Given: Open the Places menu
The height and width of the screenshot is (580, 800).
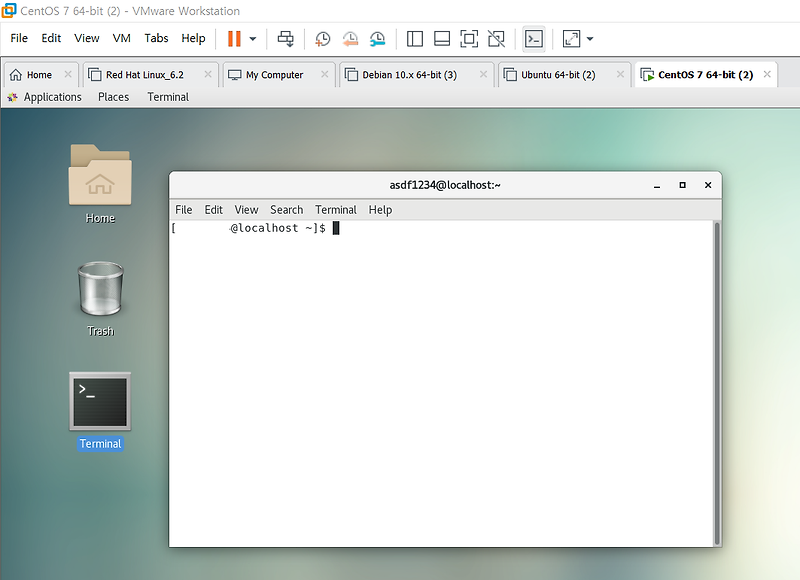Looking at the screenshot, I should point(113,96).
